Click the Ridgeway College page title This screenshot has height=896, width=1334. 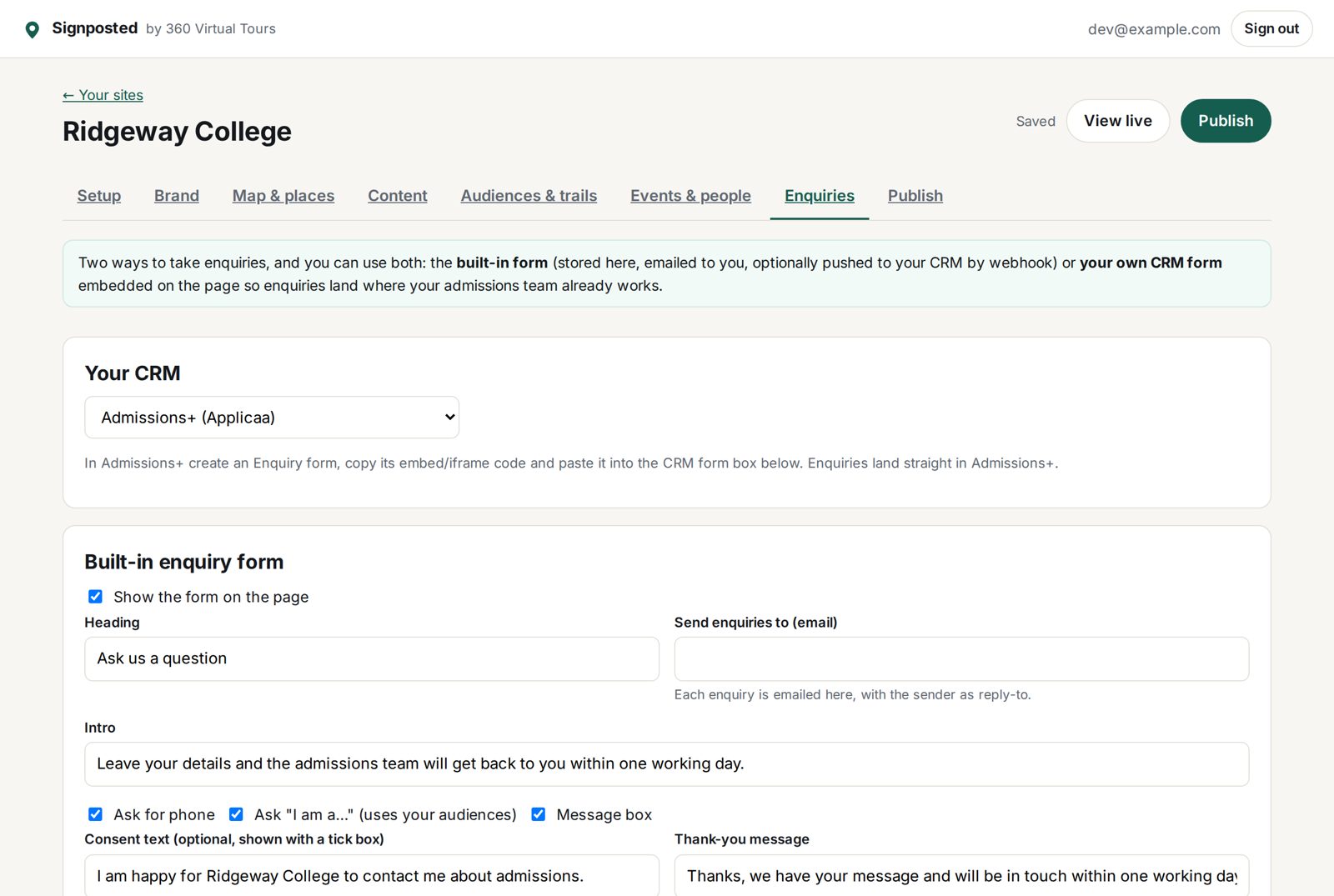point(177,132)
